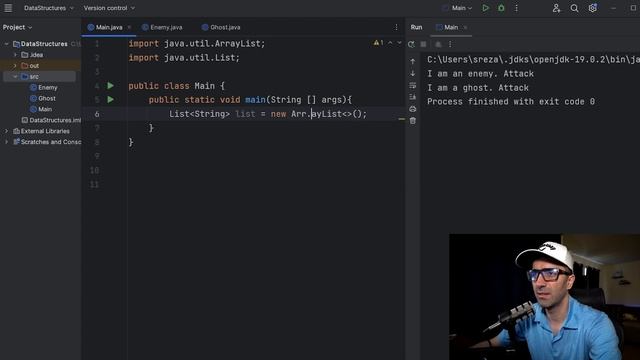Close the Main run tab
Screen dimensions: 640x360
tap(465, 27)
